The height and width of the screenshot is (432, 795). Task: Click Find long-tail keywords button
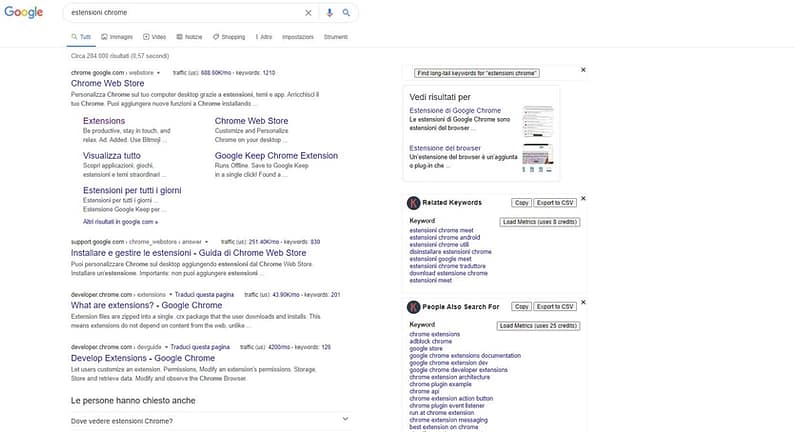point(477,74)
